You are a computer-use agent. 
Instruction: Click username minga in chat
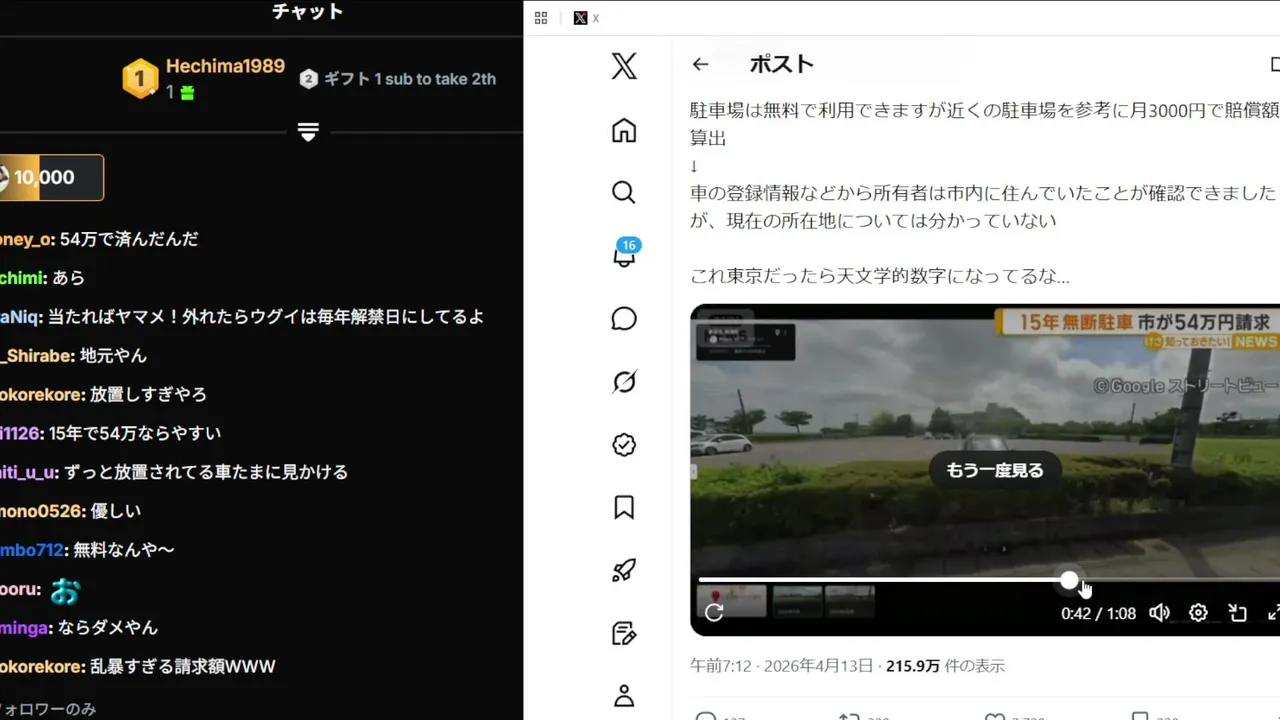pos(26,628)
